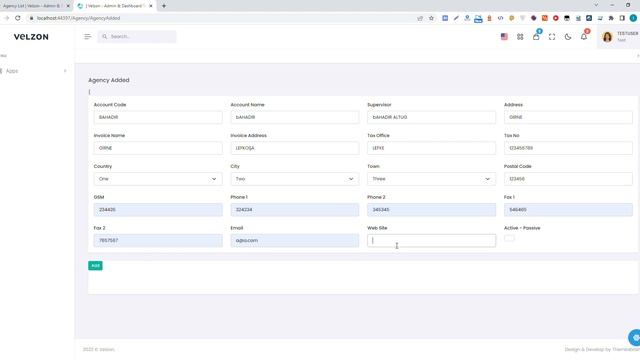Click the GSM input field

(x=158, y=210)
